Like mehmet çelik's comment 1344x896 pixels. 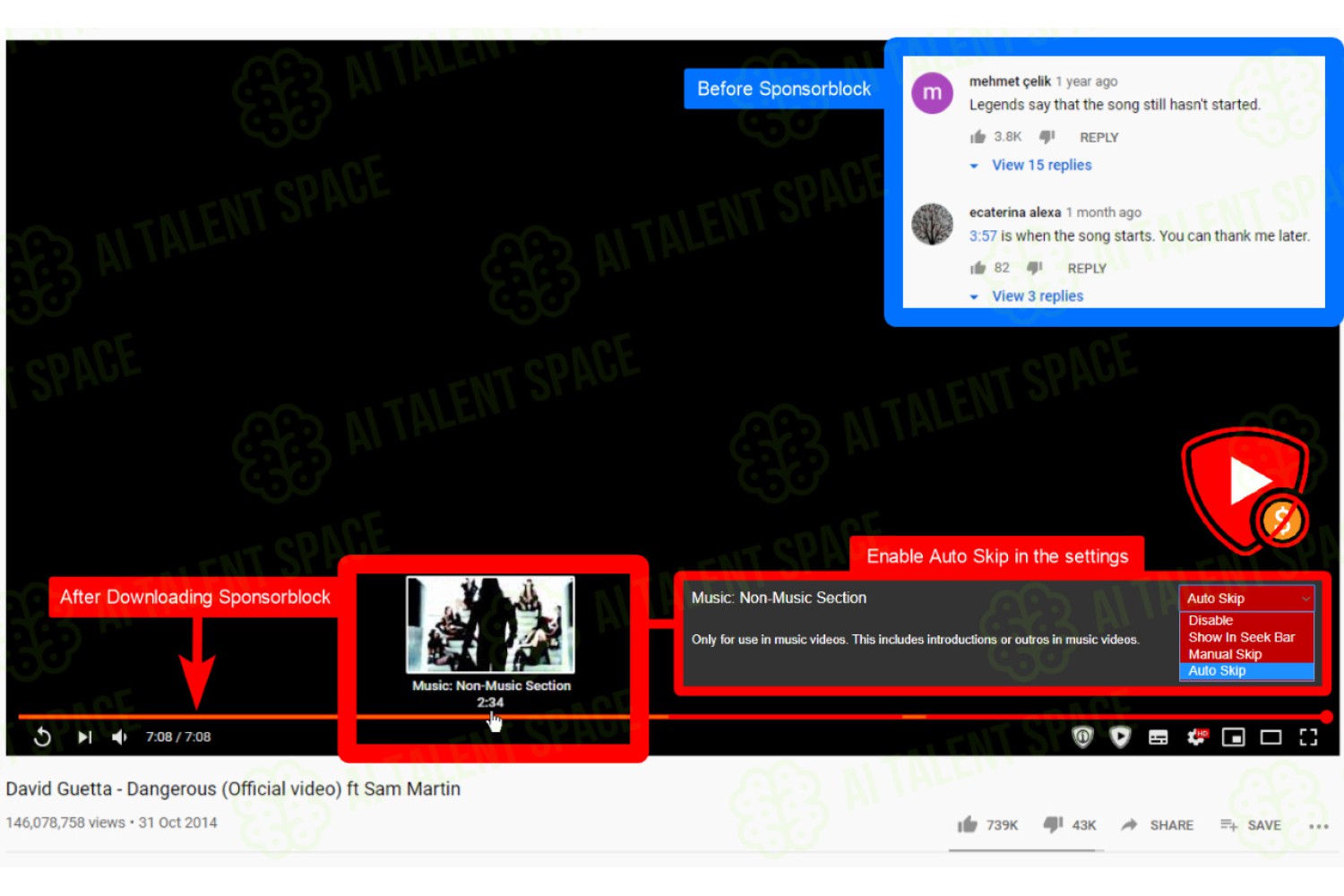[x=978, y=137]
